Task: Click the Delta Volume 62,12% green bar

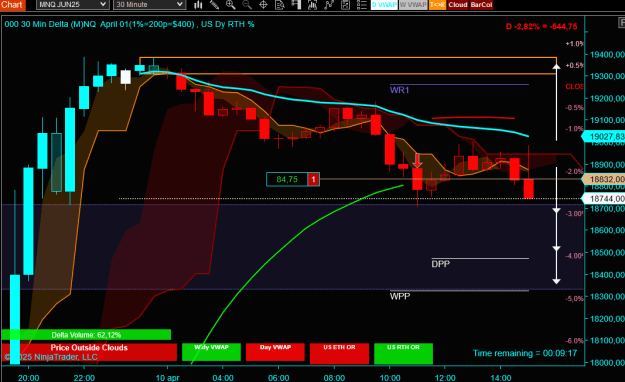Action: (86, 335)
